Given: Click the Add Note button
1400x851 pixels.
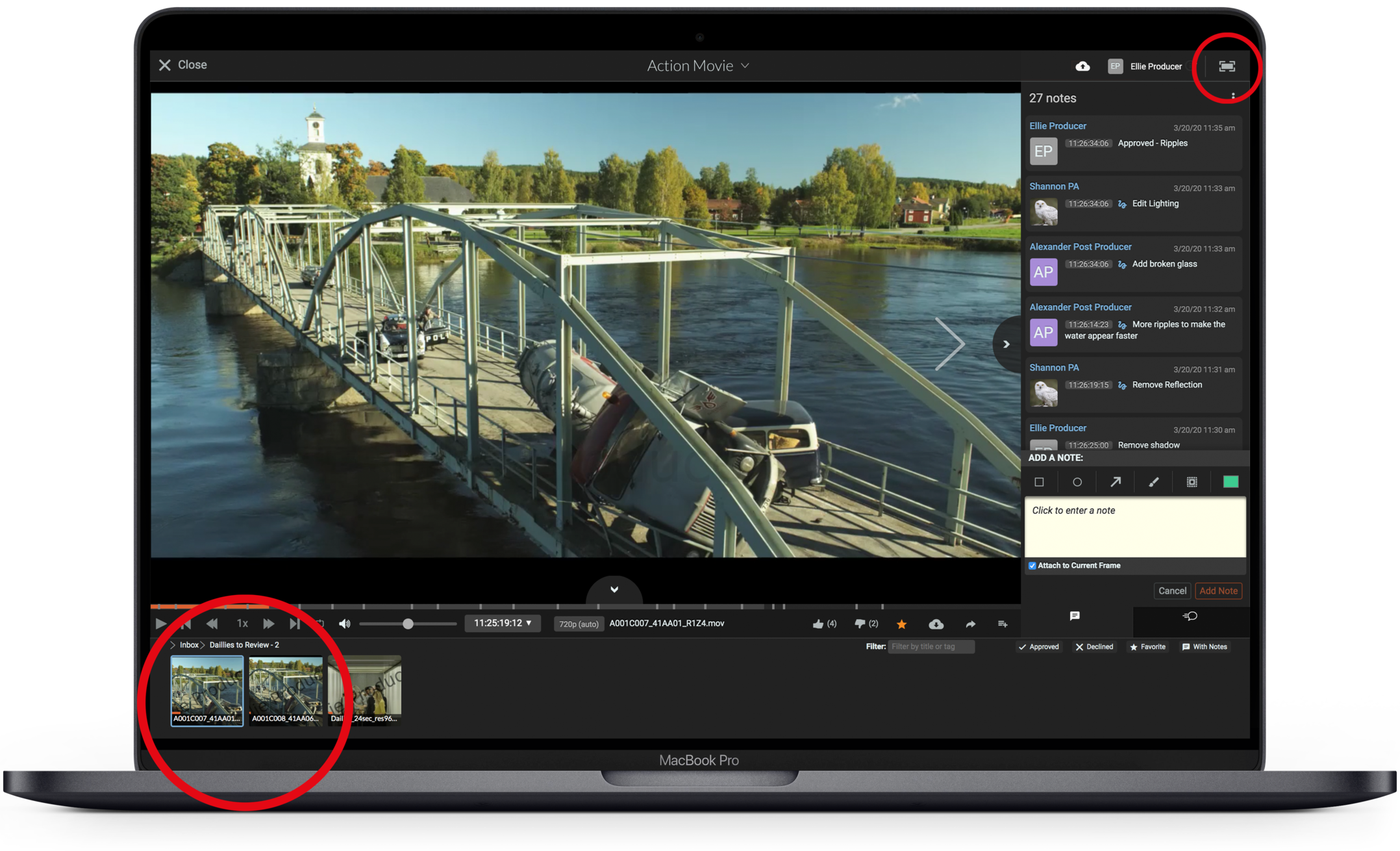Looking at the screenshot, I should (1218, 591).
